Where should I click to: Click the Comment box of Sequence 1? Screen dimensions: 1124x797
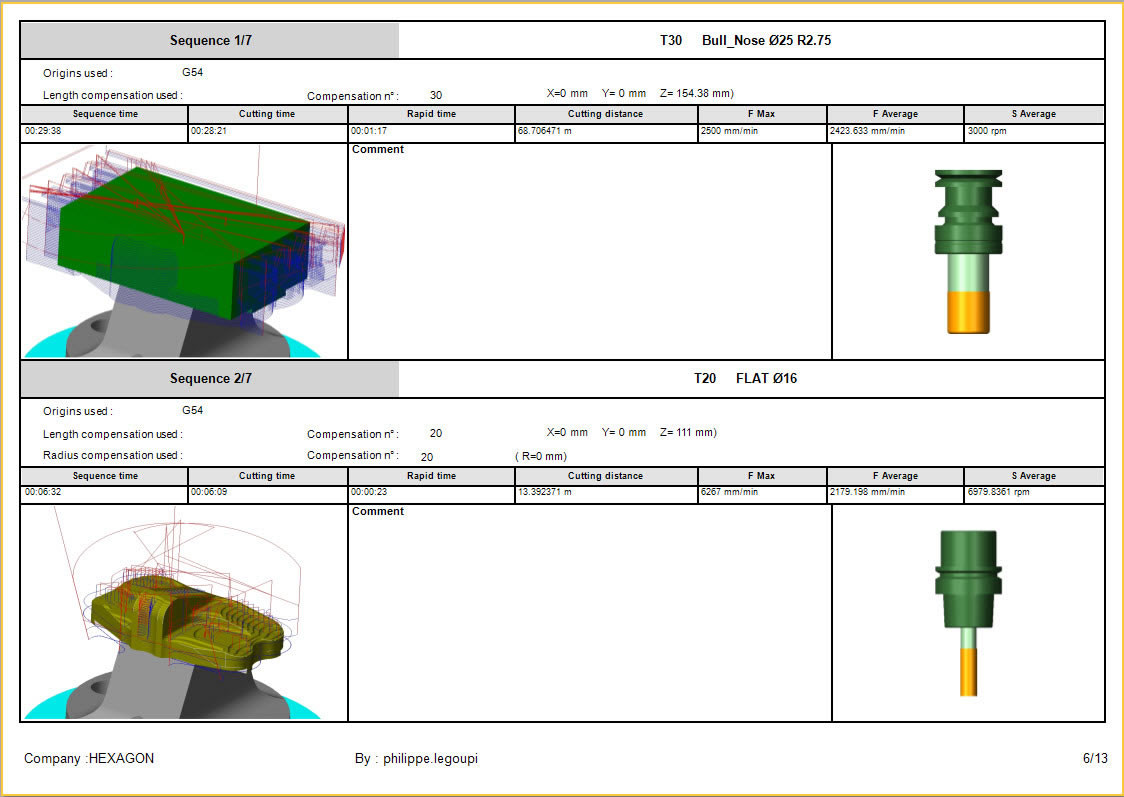pyautogui.click(x=589, y=251)
